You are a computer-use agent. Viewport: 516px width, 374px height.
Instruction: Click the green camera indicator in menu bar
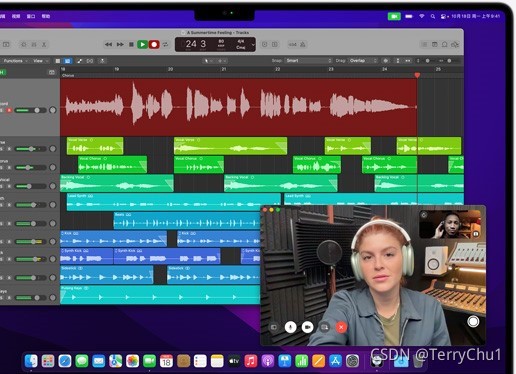click(x=394, y=16)
